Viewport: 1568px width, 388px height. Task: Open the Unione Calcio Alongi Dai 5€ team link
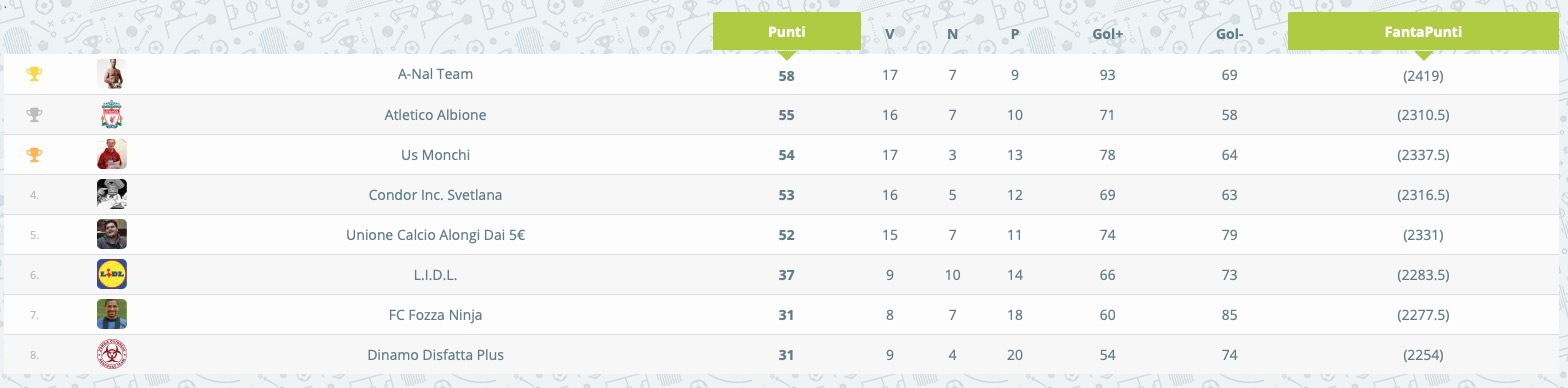pos(436,235)
